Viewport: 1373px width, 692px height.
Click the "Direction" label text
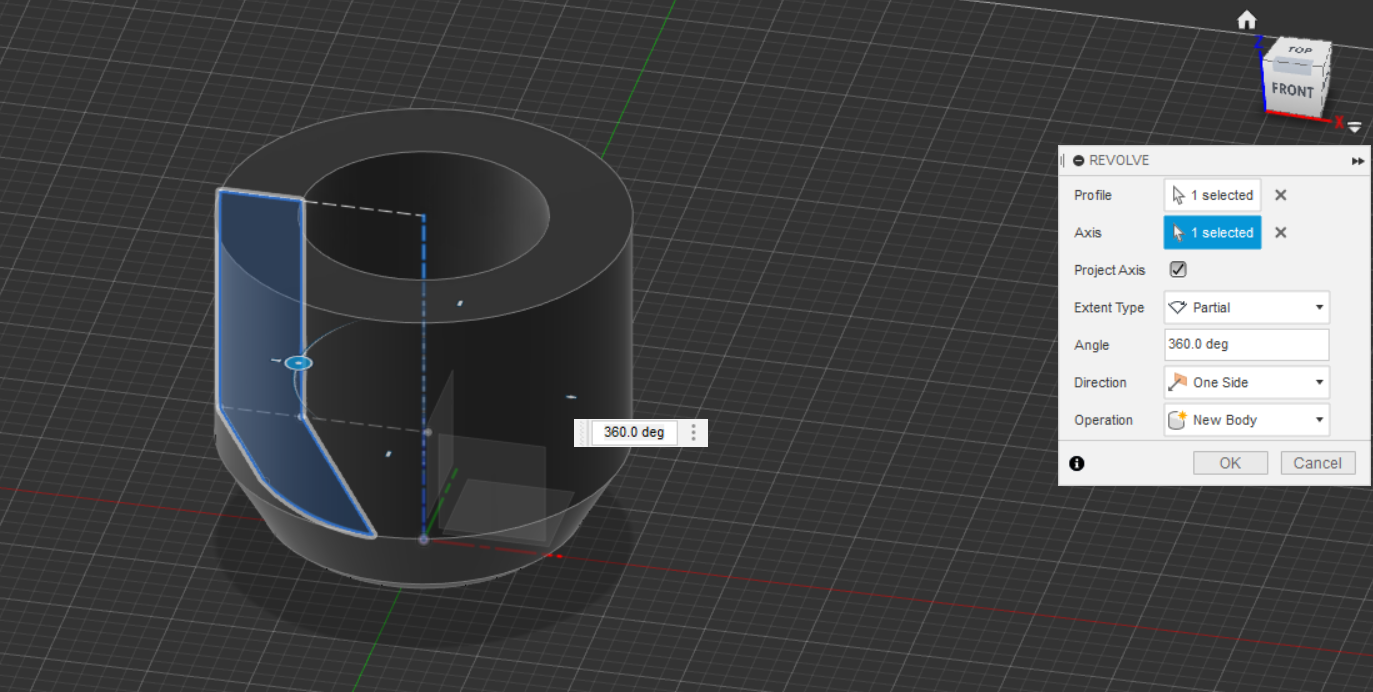[1100, 382]
